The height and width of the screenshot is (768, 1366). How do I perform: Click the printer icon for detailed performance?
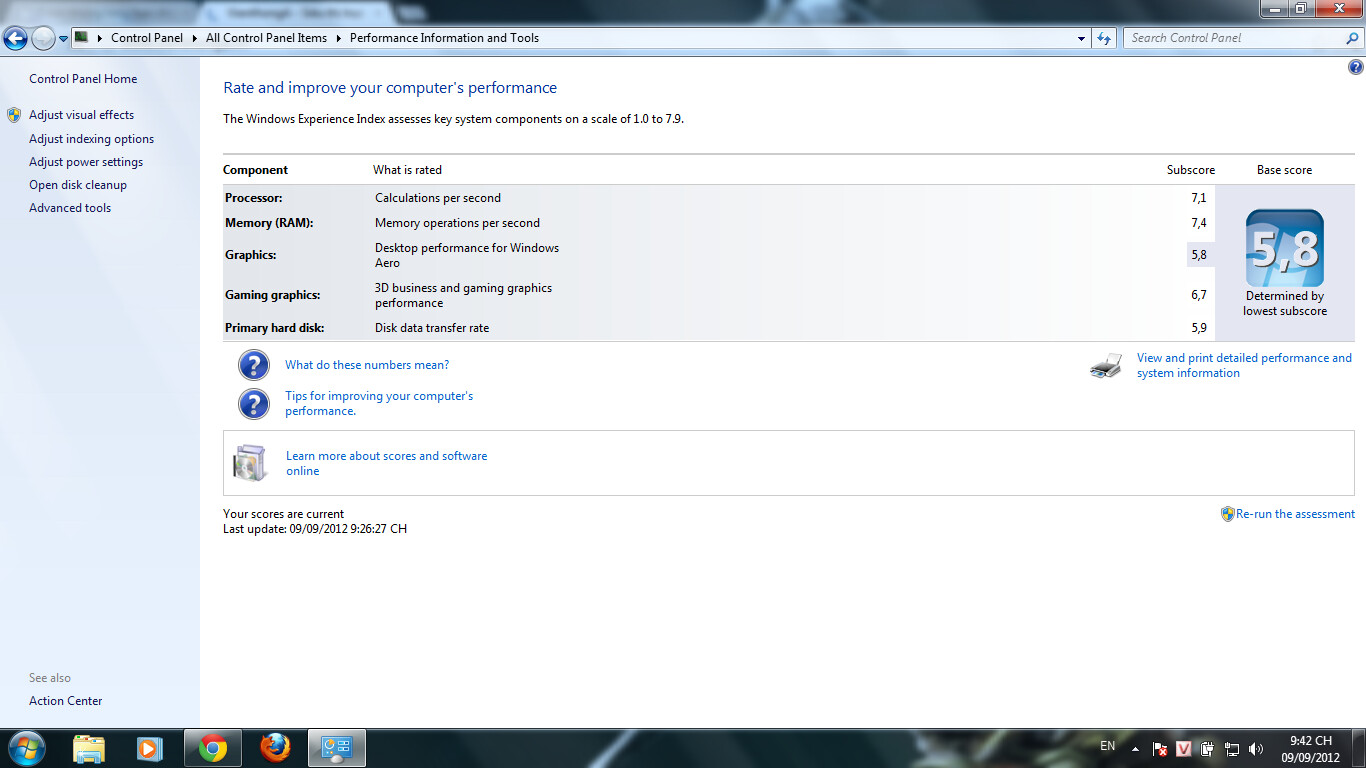point(1106,366)
